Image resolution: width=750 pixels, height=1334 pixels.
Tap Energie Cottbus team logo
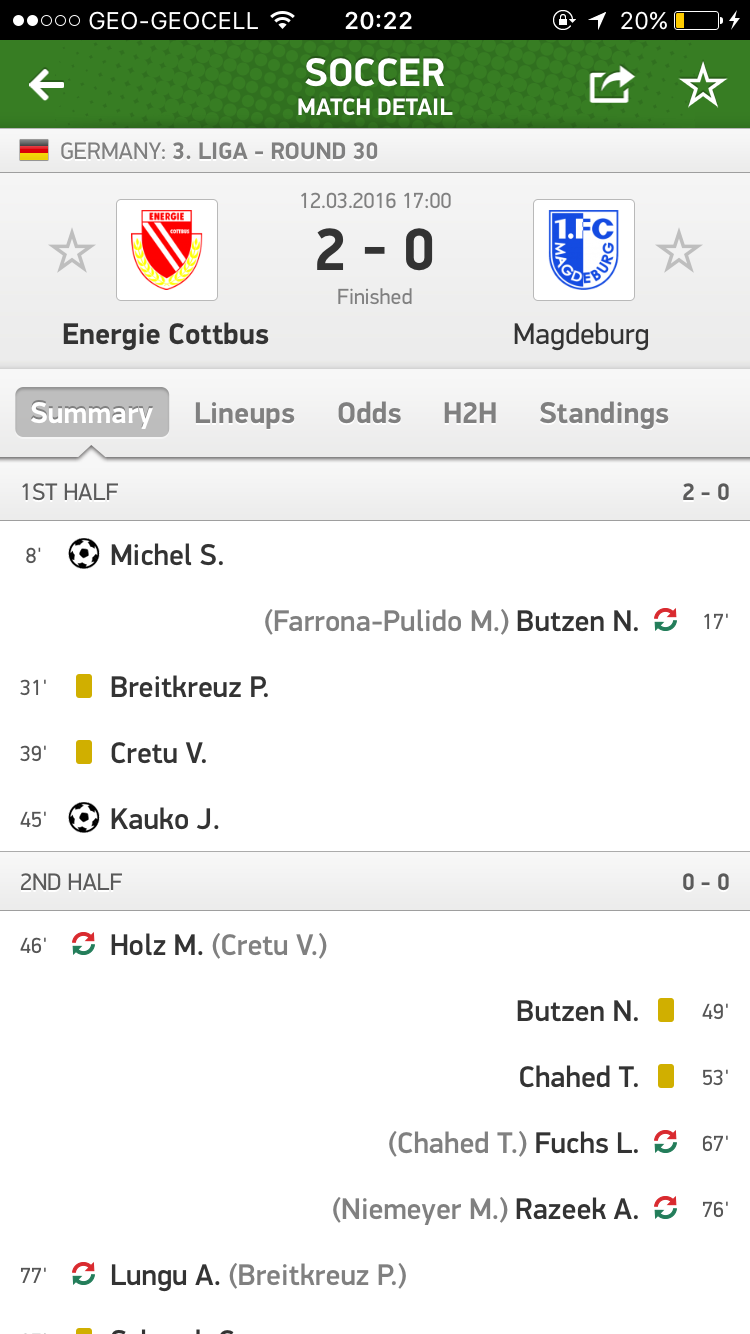[167, 250]
